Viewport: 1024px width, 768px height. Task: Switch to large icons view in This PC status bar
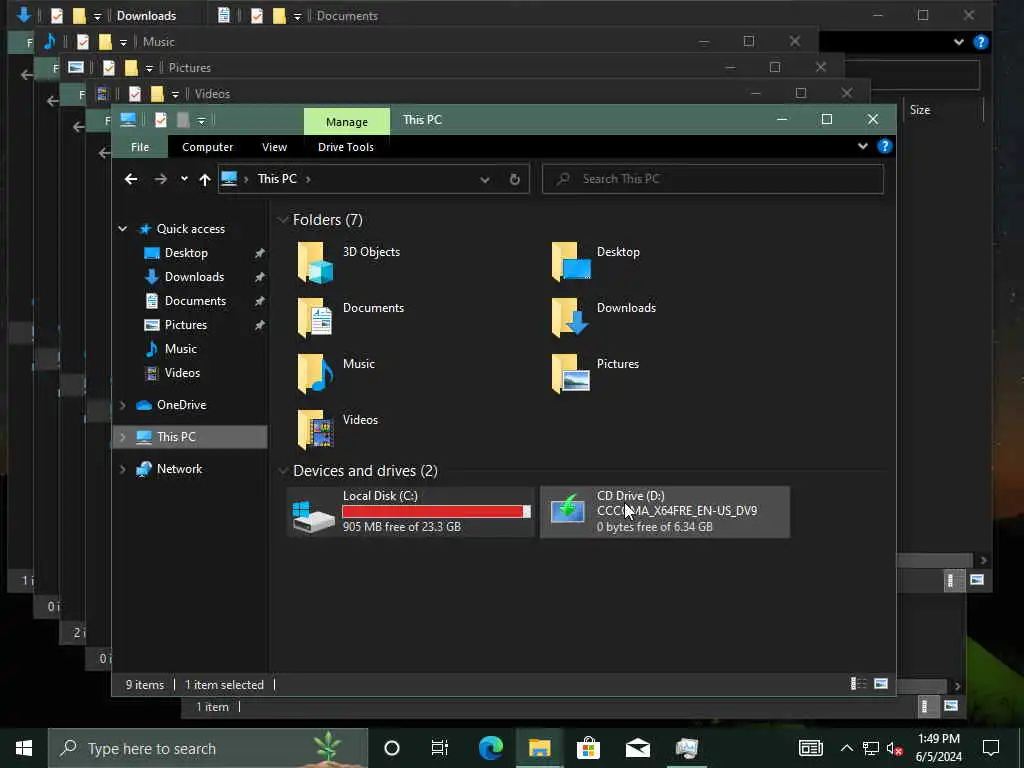(881, 684)
